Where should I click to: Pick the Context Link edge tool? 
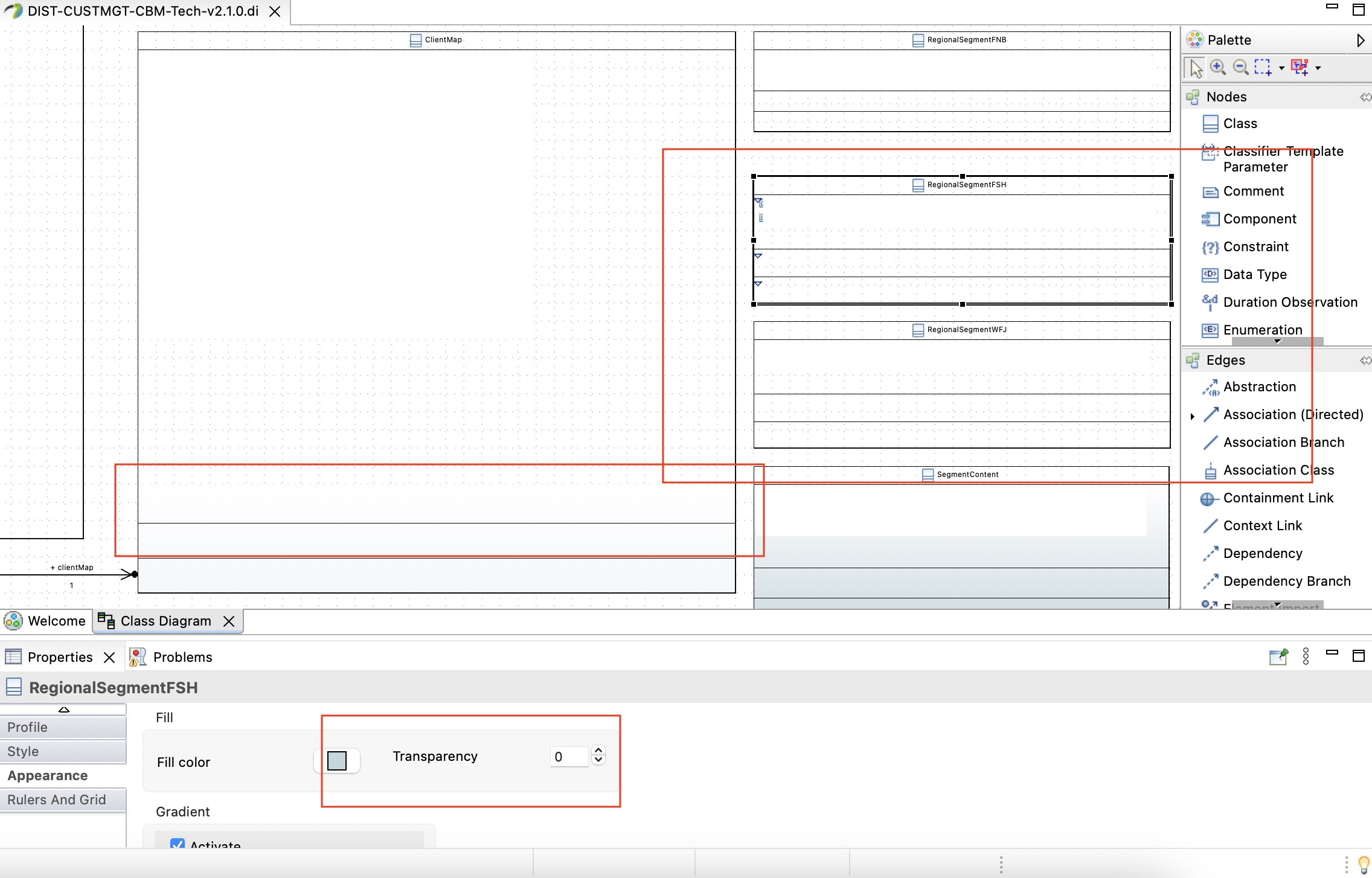tap(1252, 526)
